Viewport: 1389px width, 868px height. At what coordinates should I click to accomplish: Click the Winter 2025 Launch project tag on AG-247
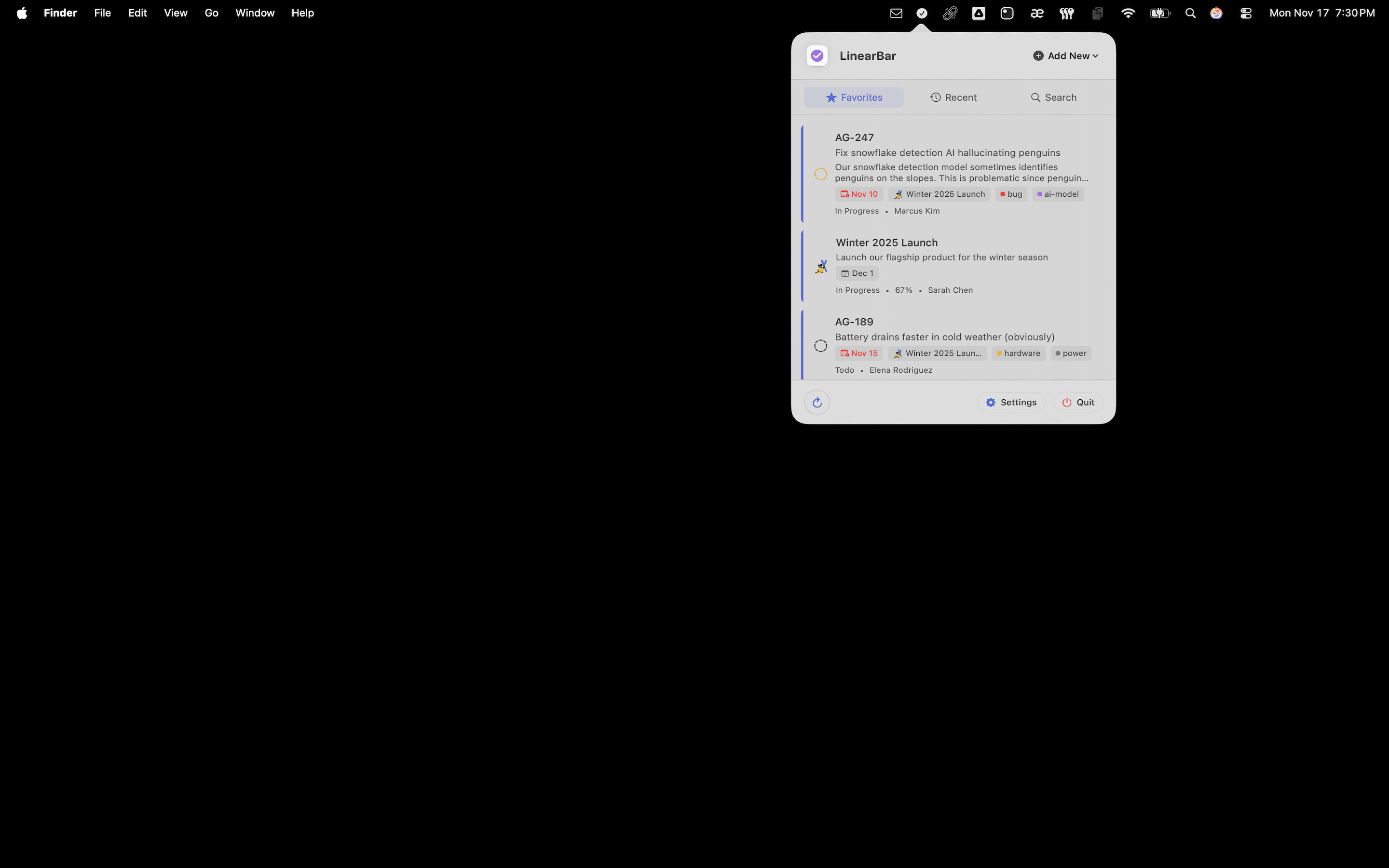coord(939,194)
